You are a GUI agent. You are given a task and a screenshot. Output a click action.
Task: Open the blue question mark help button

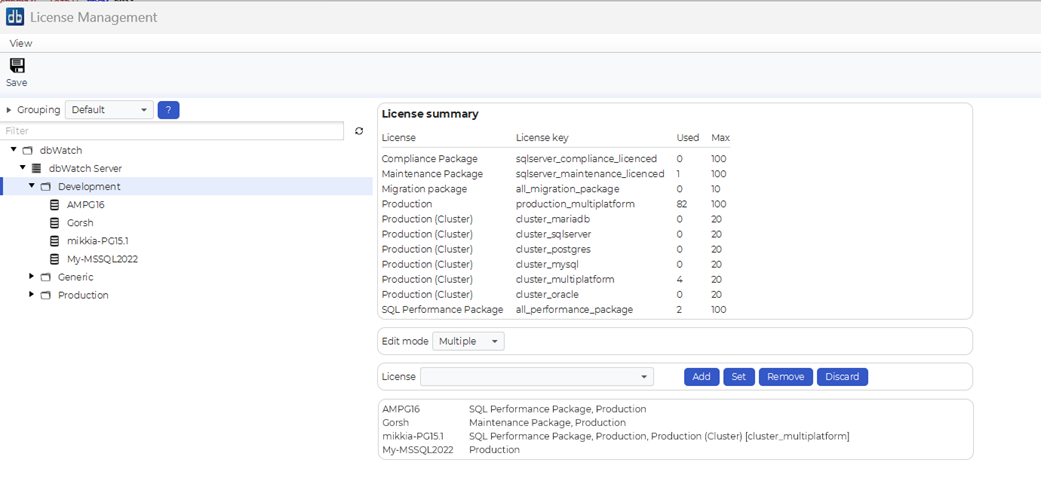[169, 110]
